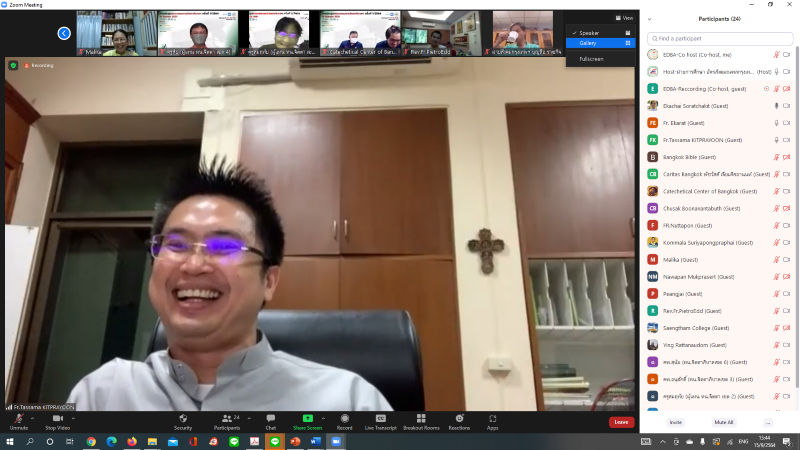Open Breakout Rooms icon
Screen dimensions: 800x450
click(421, 418)
